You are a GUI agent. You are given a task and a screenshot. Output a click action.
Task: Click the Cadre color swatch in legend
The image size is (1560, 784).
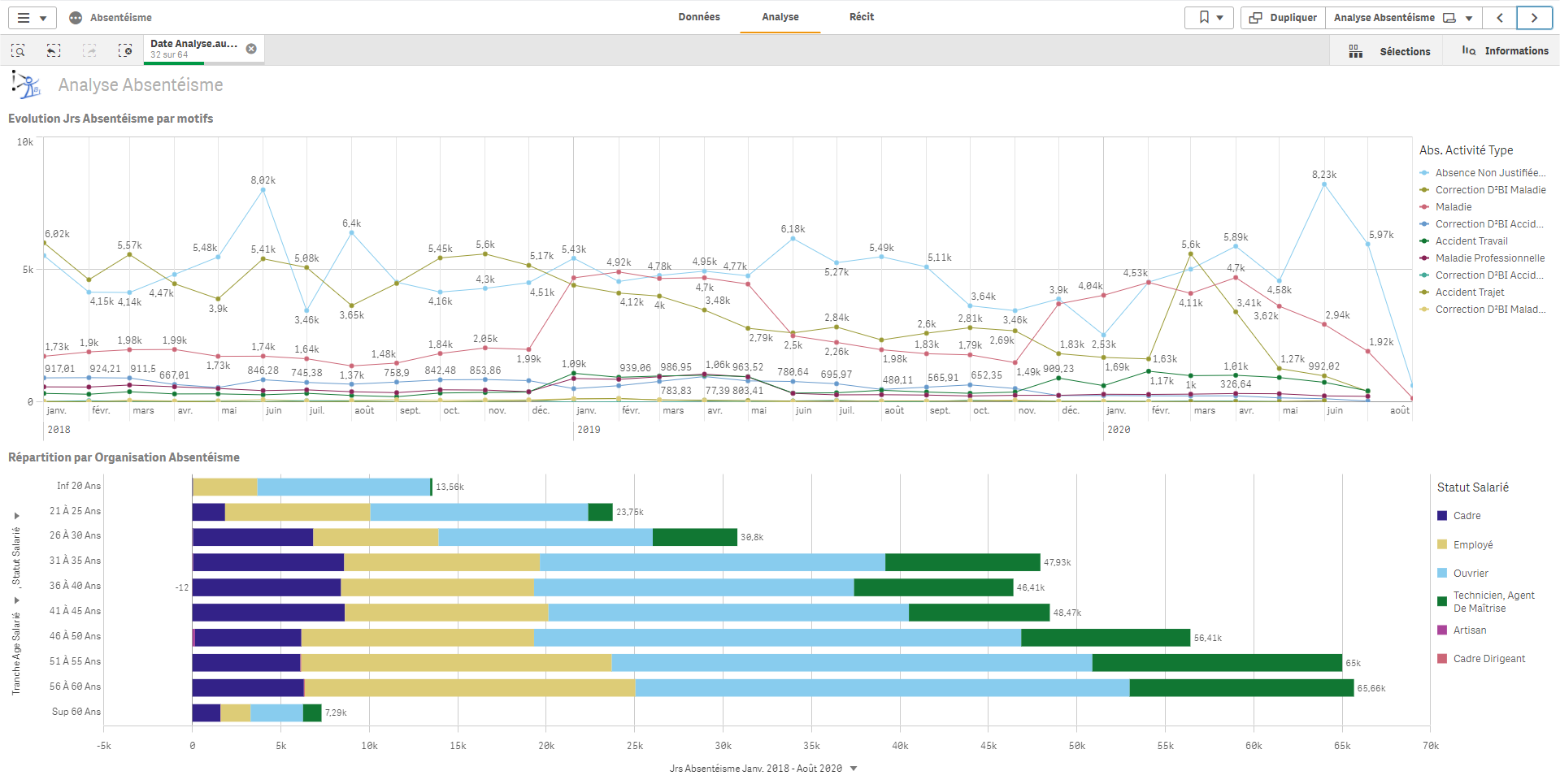tap(1442, 516)
